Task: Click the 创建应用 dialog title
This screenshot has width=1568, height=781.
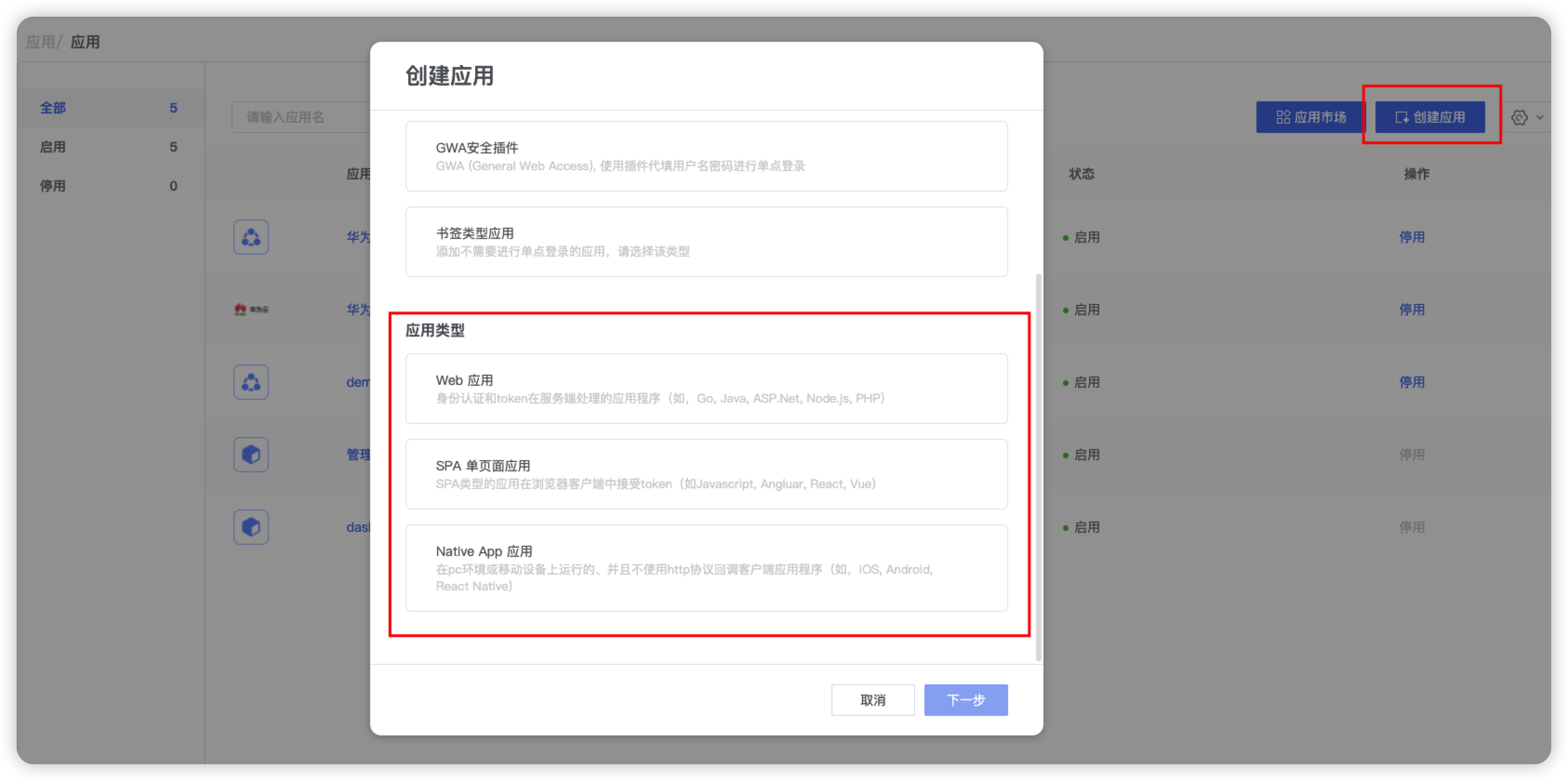Action: (x=449, y=75)
